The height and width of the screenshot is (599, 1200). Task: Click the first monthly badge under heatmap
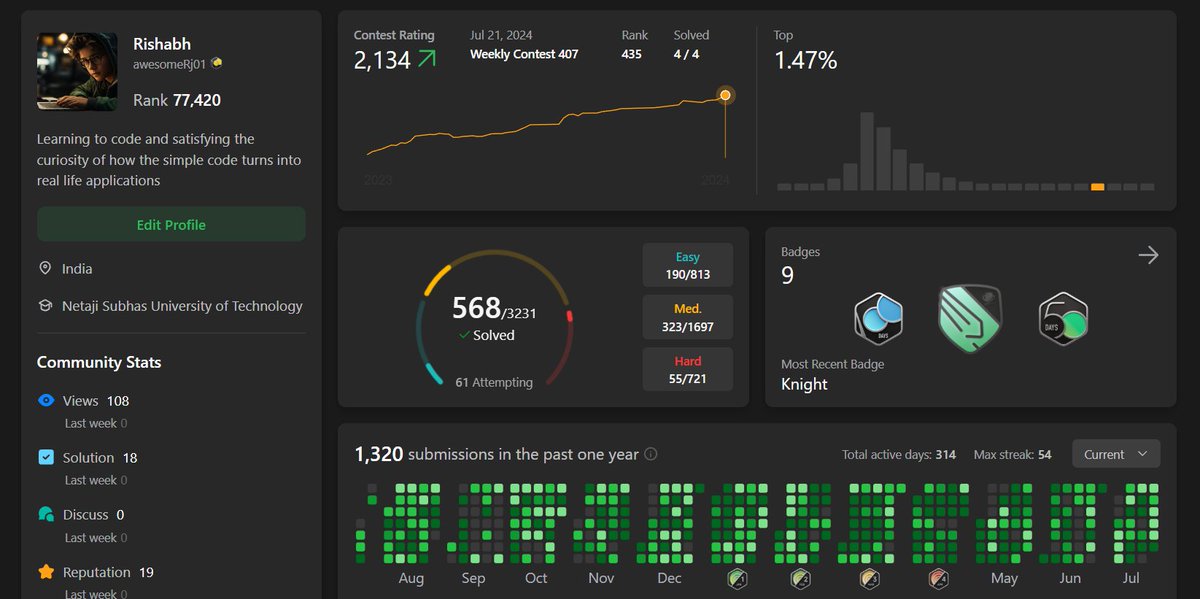[x=736, y=578]
